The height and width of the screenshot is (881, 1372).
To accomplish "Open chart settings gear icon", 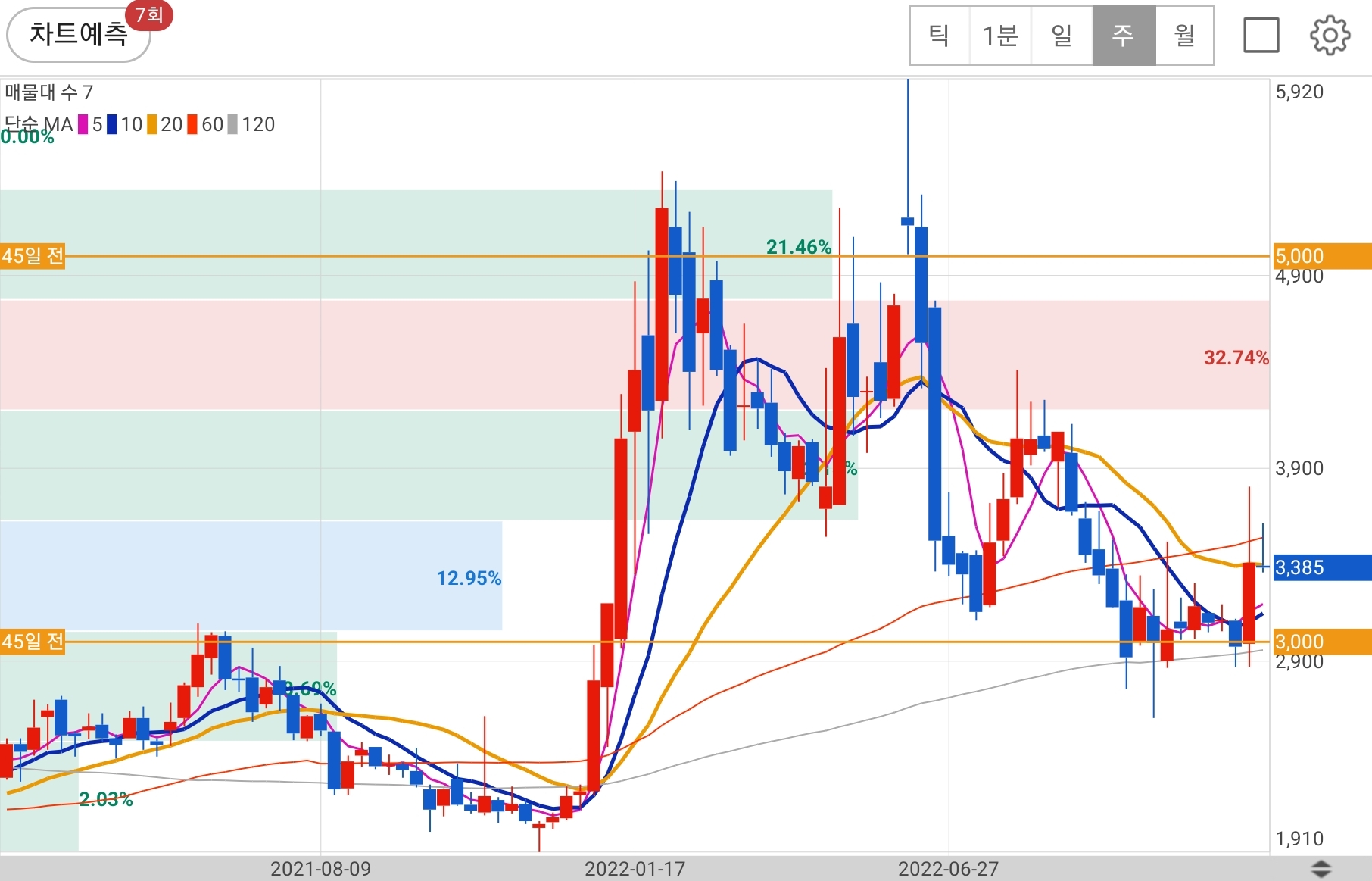I will [1330, 36].
